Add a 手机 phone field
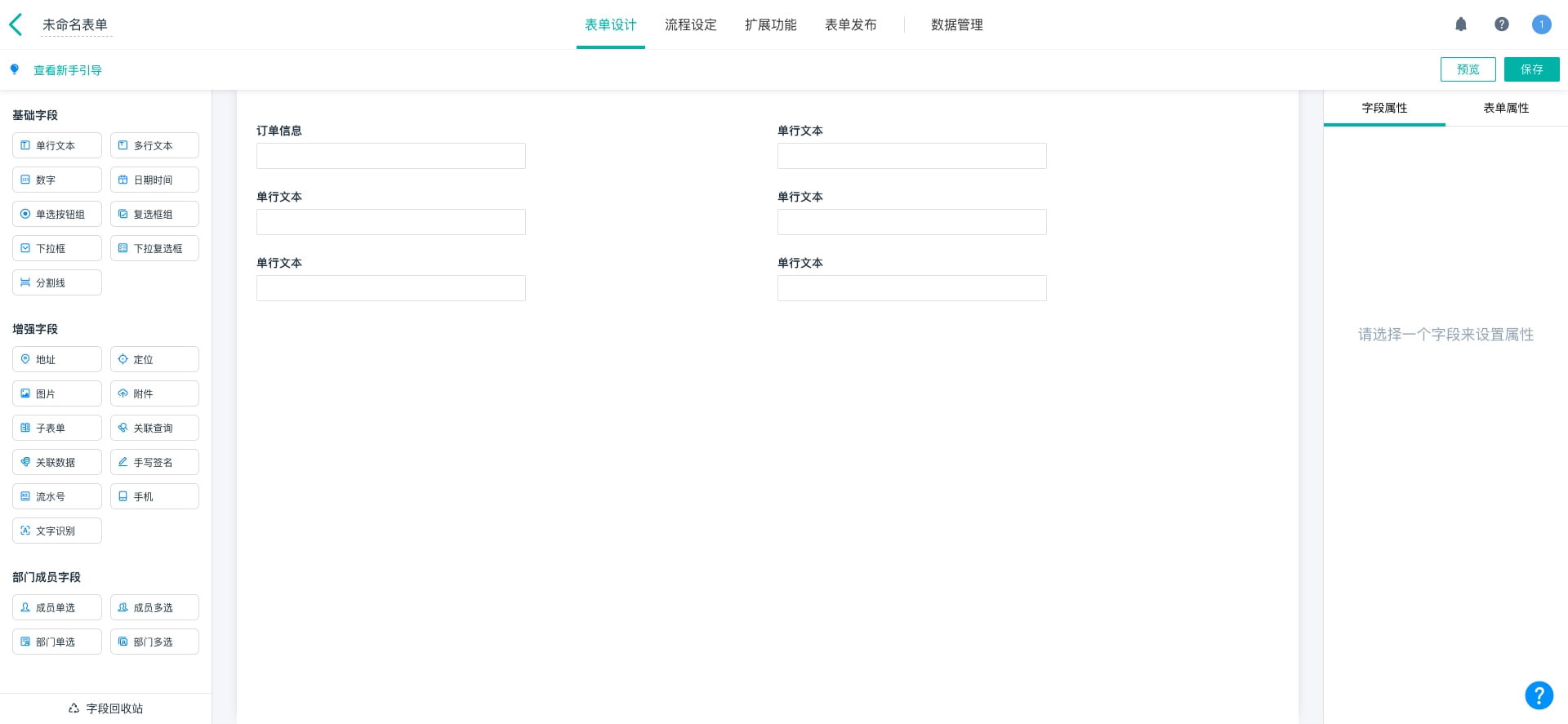This screenshot has height=724, width=1568. [154, 496]
